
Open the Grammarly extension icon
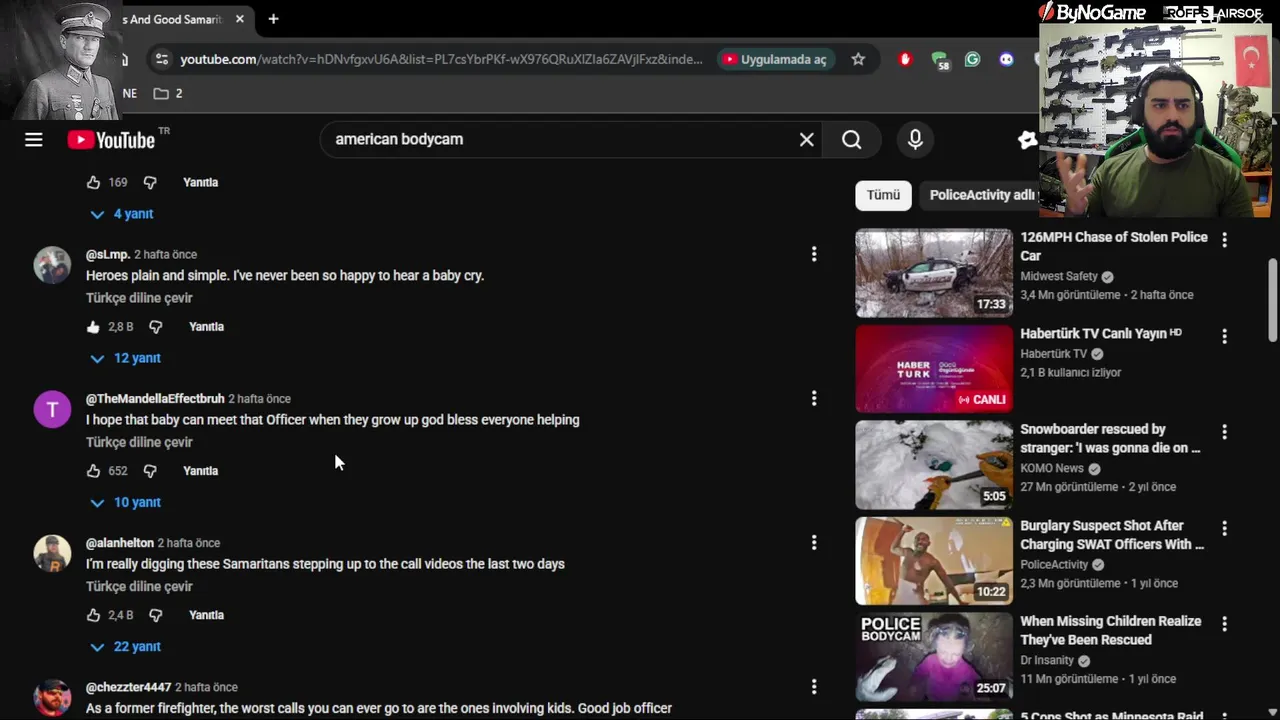pyautogui.click(x=972, y=60)
